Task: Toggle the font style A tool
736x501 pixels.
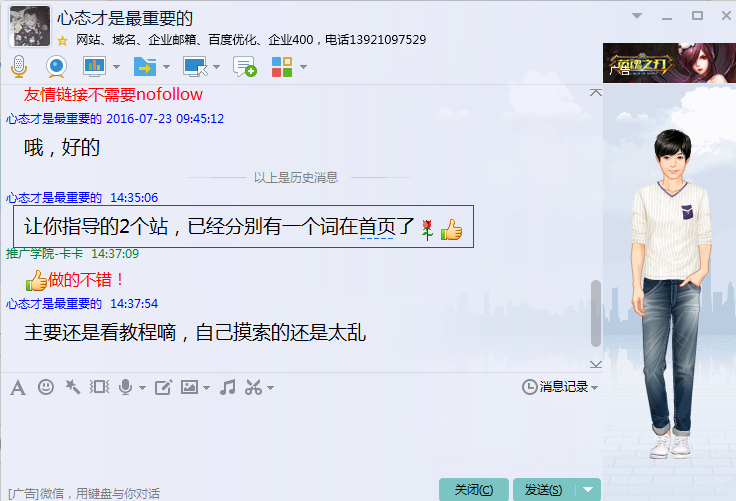Action: pyautogui.click(x=18, y=388)
